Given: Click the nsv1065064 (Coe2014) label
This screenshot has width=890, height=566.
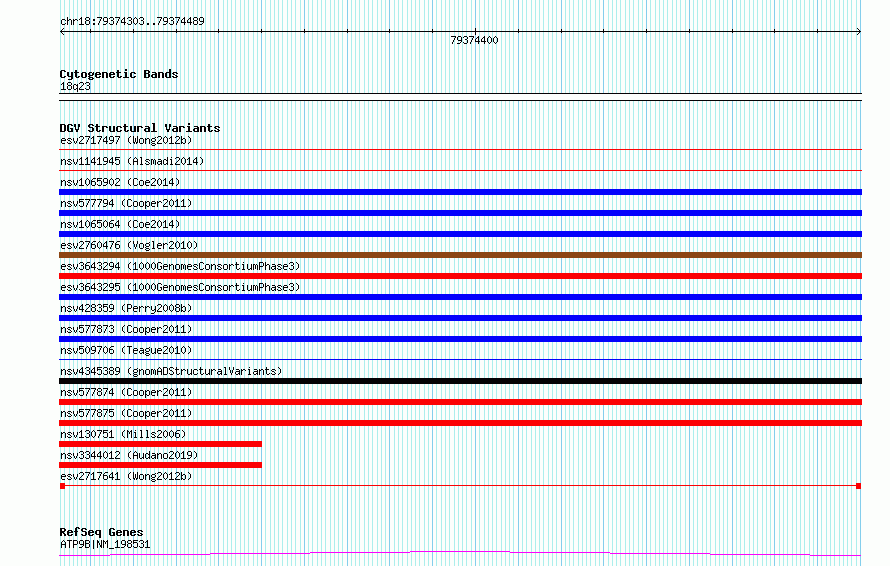Looking at the screenshot, I should [120, 224].
